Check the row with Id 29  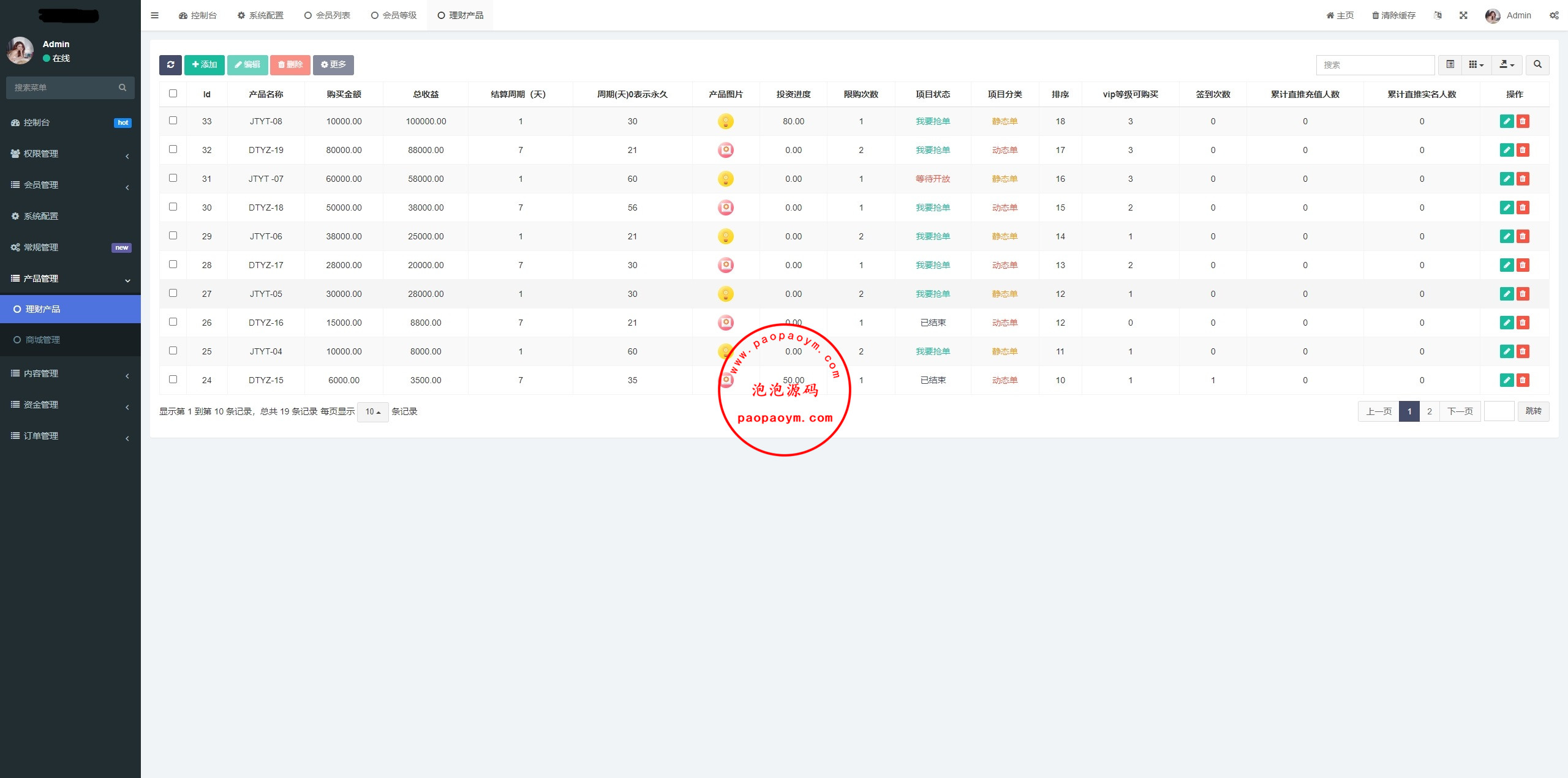point(173,236)
